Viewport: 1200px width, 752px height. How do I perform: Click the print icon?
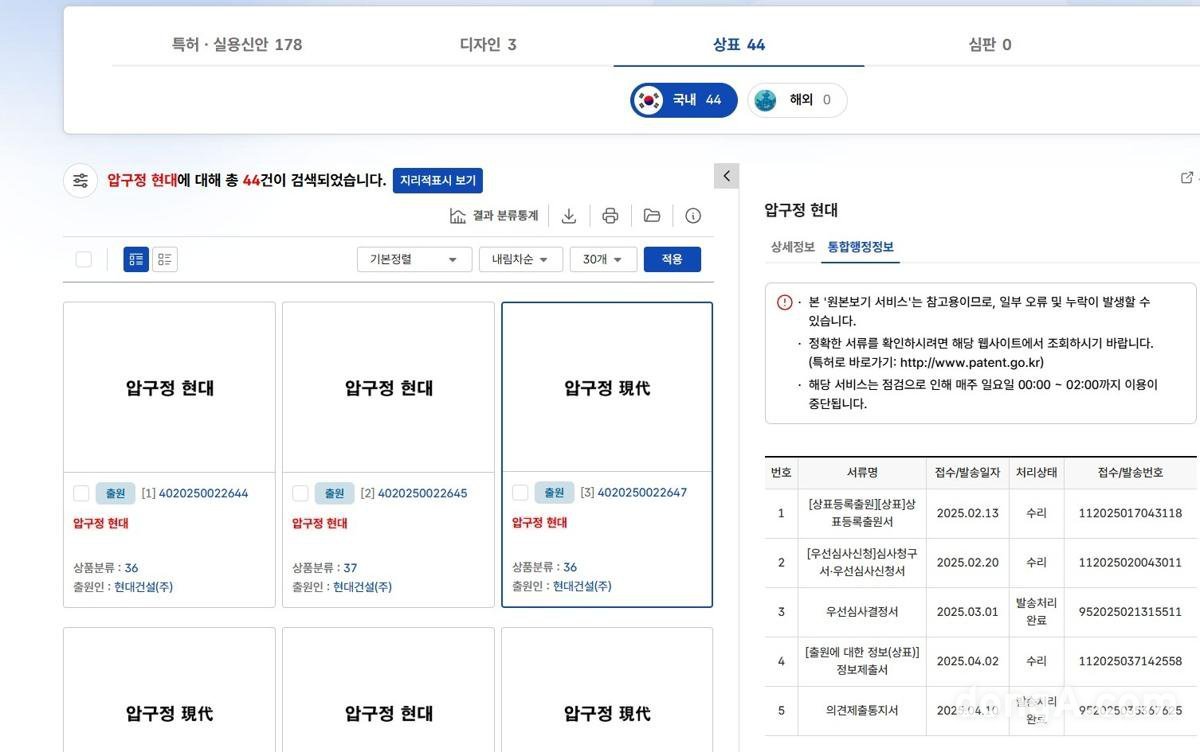[x=610, y=216]
